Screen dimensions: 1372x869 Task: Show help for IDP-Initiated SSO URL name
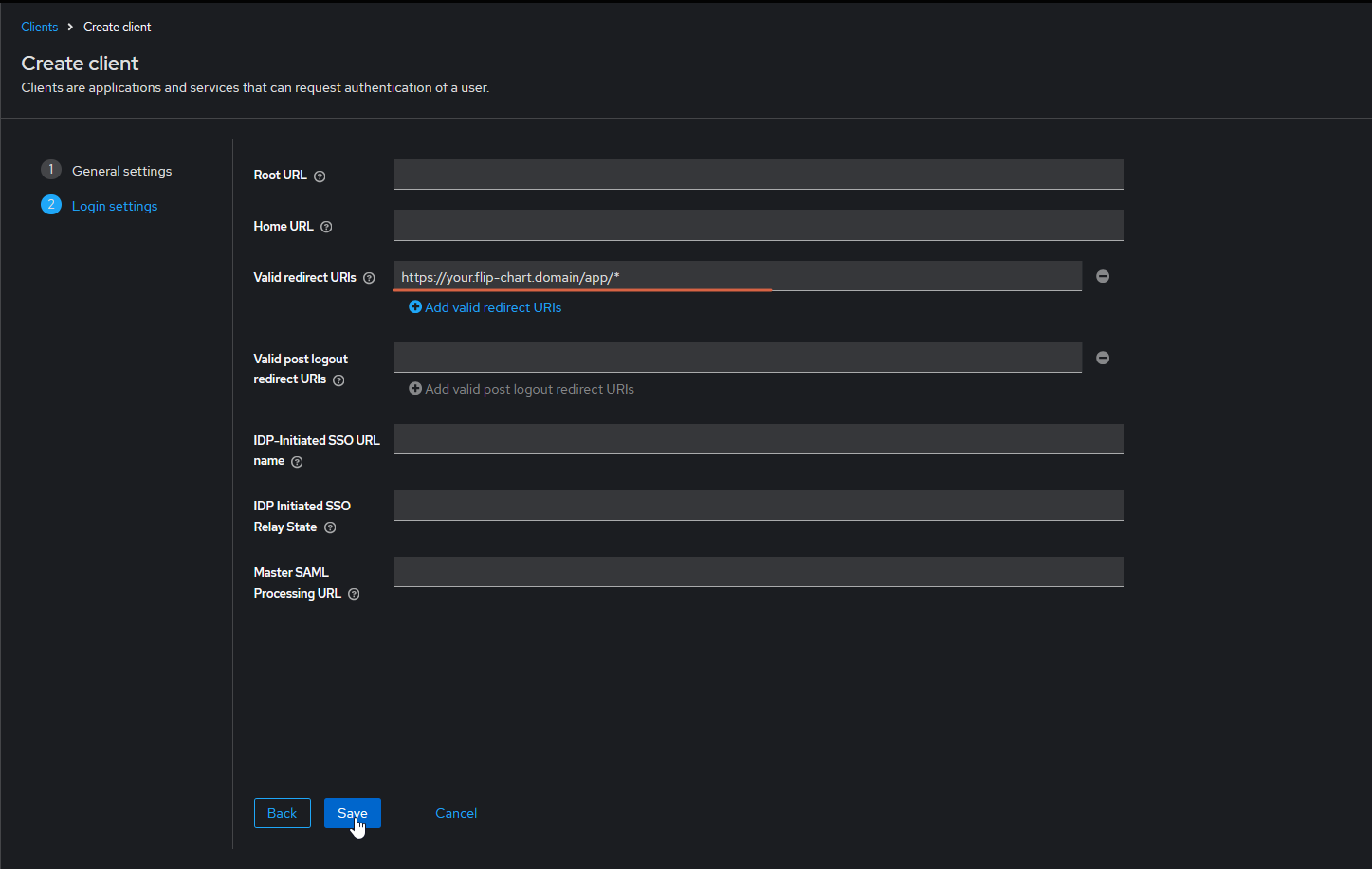click(x=297, y=462)
